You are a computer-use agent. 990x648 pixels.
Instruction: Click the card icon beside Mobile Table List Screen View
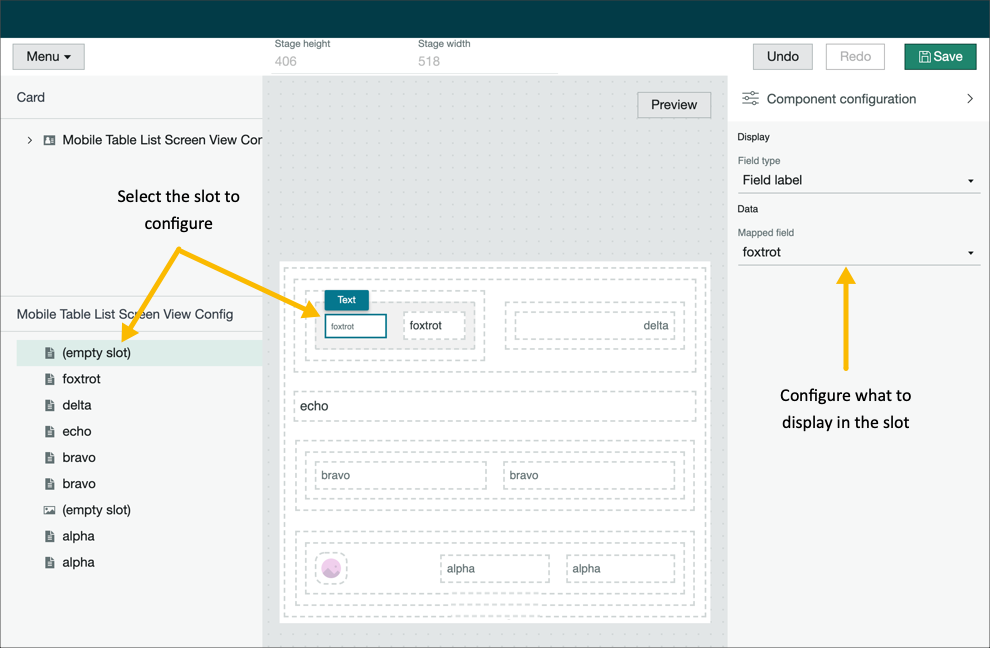point(49,140)
